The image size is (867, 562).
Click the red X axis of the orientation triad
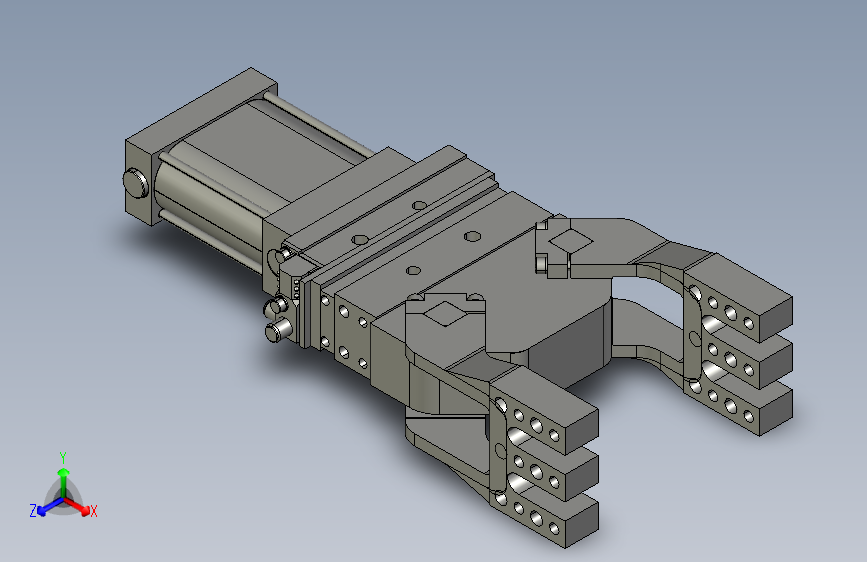click(77, 506)
